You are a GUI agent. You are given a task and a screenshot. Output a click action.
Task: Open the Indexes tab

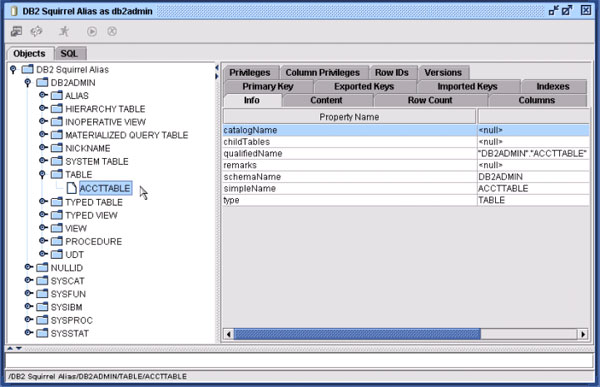(x=553, y=87)
